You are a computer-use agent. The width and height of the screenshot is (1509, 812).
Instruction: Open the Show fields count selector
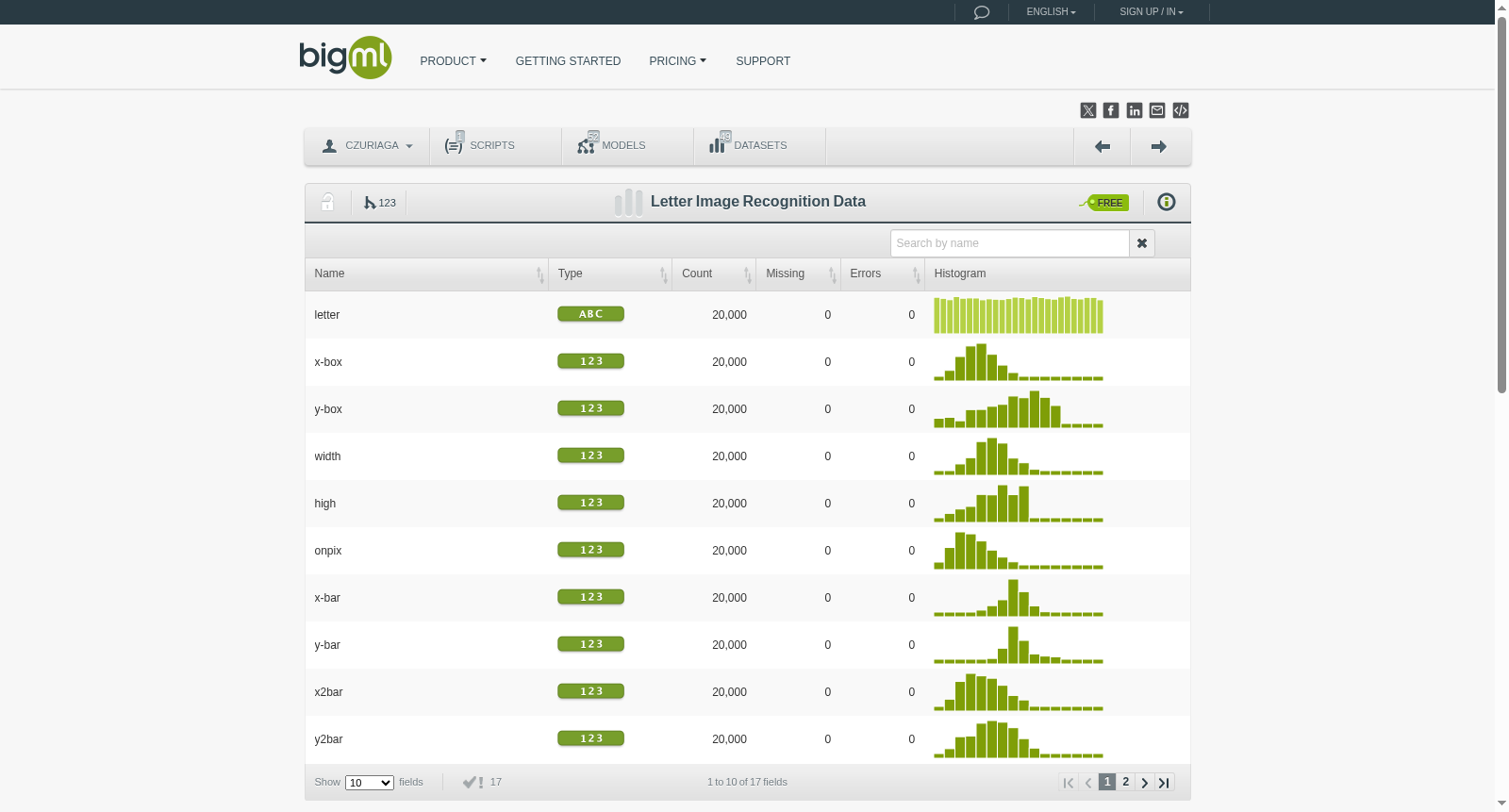(x=370, y=783)
